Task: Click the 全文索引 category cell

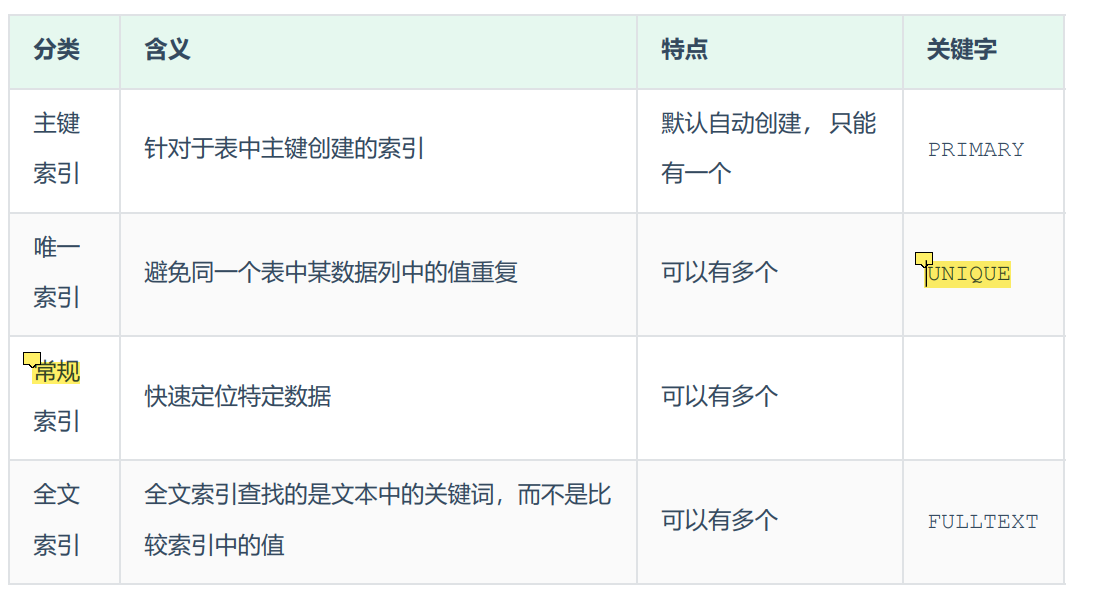Action: point(57,520)
